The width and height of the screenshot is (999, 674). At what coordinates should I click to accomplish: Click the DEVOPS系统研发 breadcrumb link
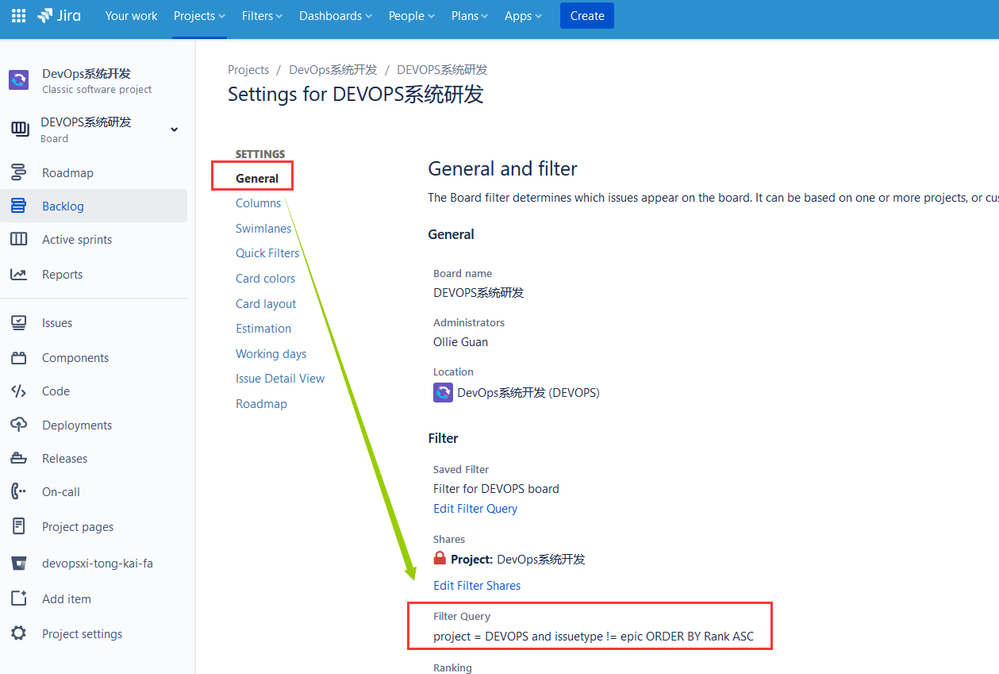click(x=442, y=69)
